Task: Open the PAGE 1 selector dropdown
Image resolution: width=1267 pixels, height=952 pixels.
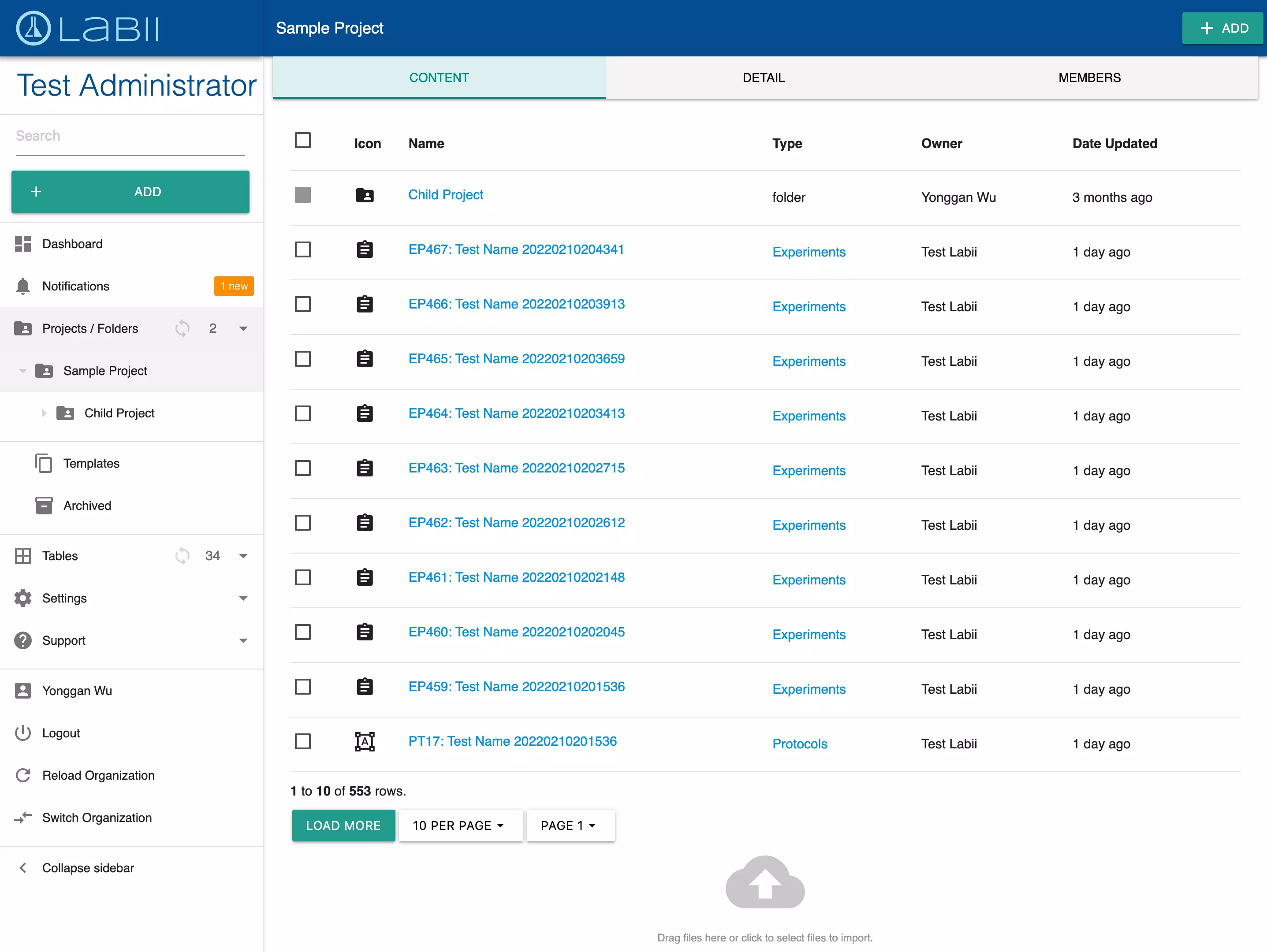Action: tap(570, 825)
